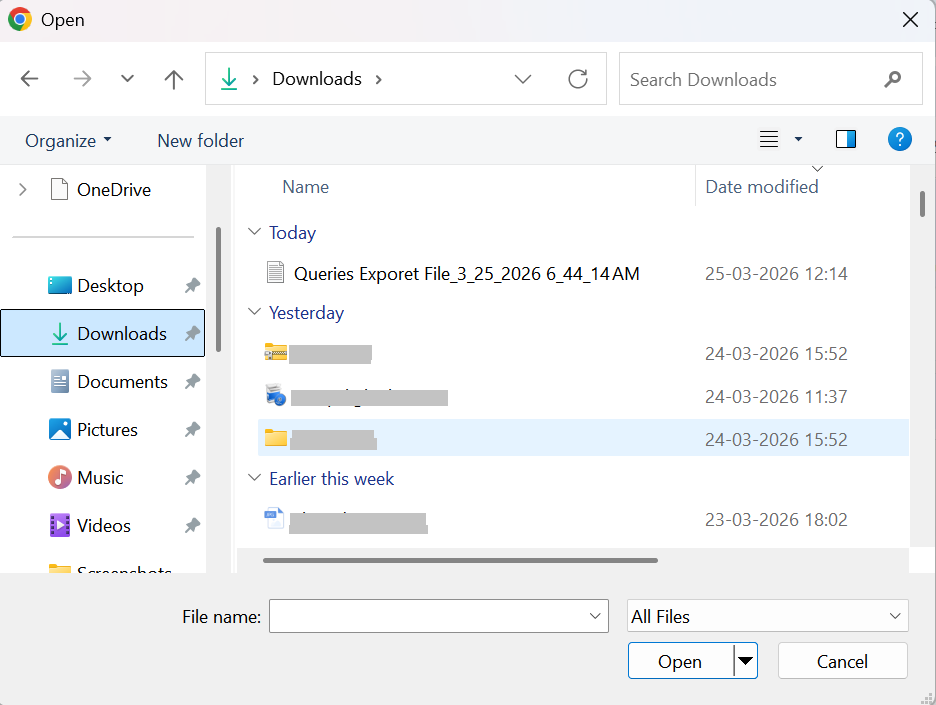Screen dimensions: 936x705
Task: Open the File name dropdown arrow
Action: pyautogui.click(x=595, y=616)
